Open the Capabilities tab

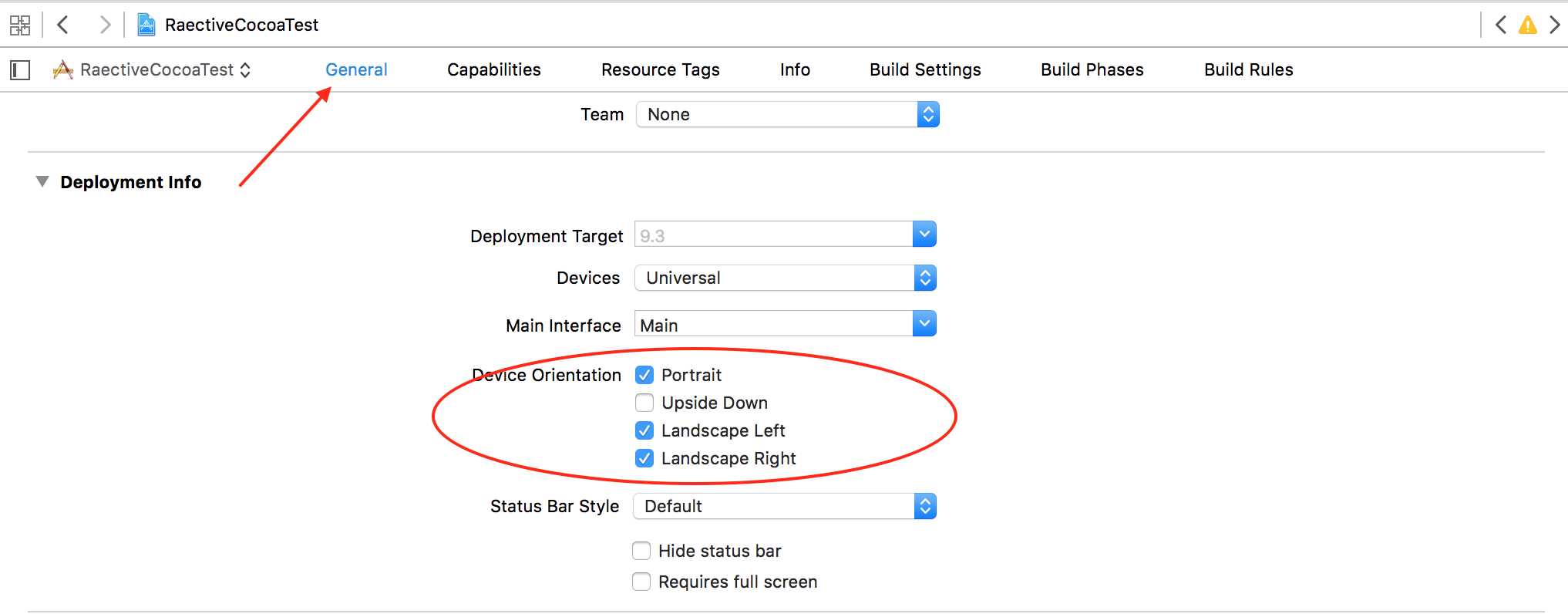click(x=494, y=69)
